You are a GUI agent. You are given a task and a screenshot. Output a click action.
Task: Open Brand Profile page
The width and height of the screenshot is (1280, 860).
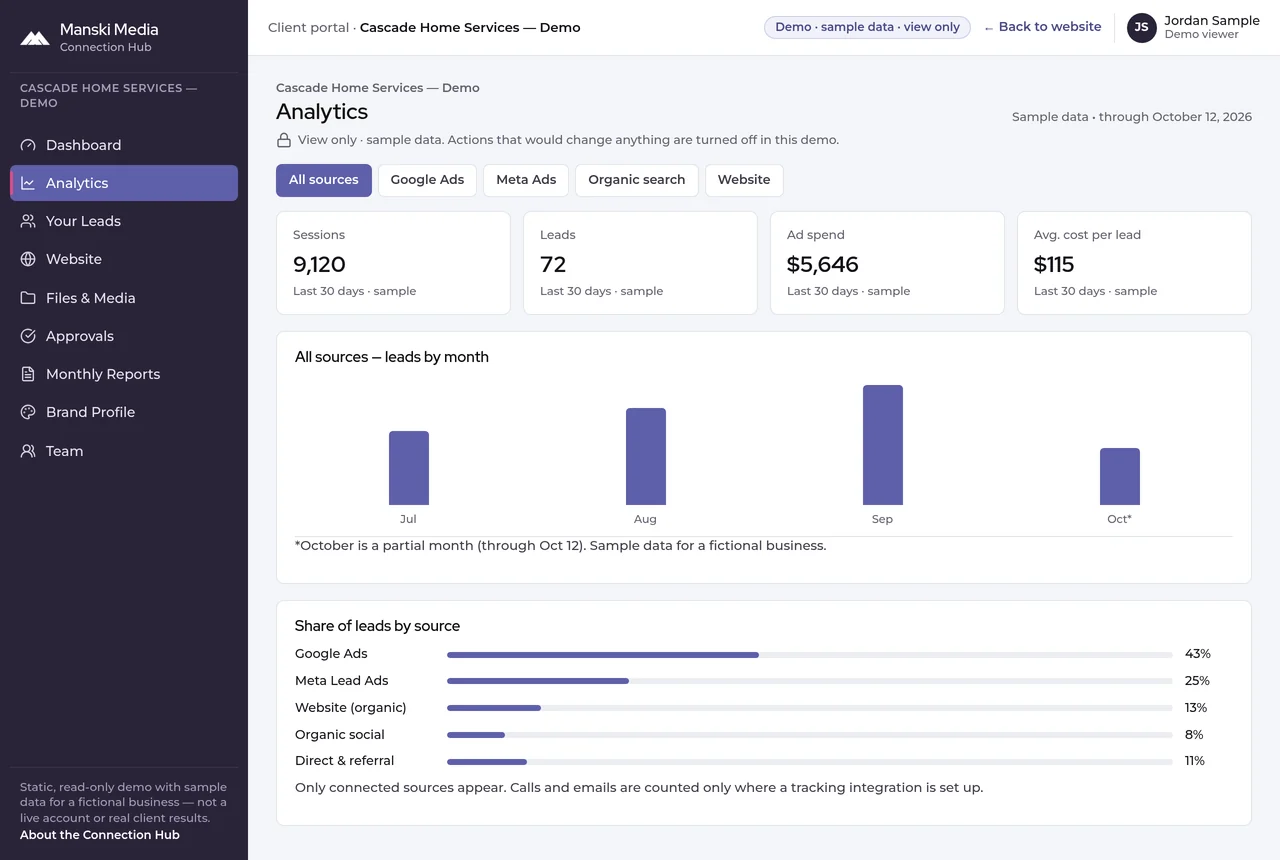124,412
